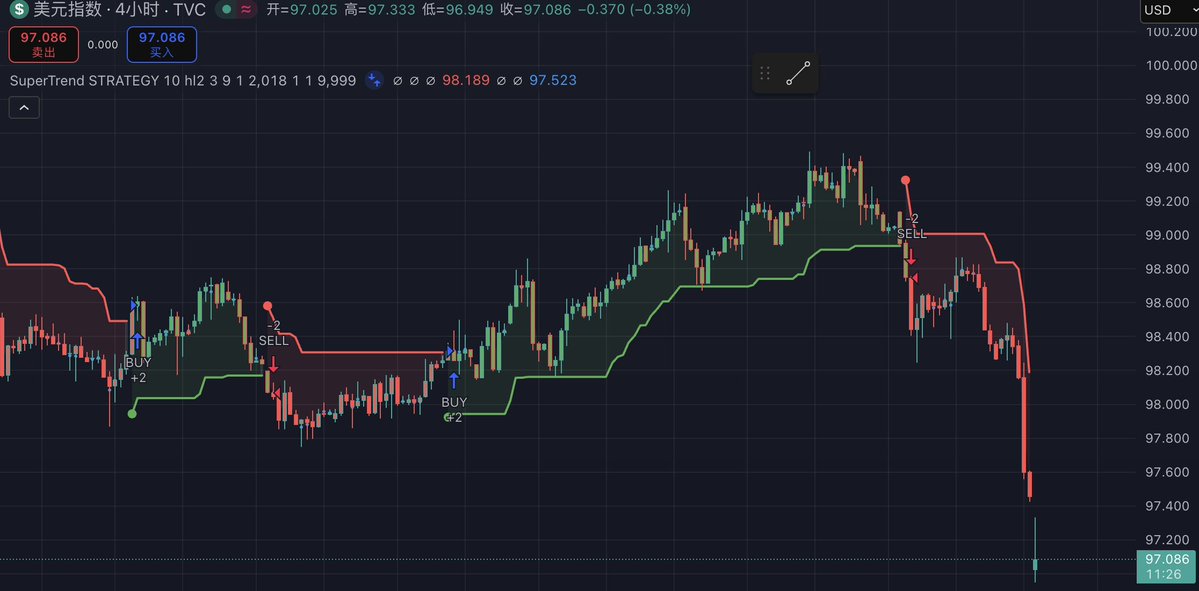Click the blue up arrow above BUY near 98.150
The width and height of the screenshot is (1199, 591).
pyautogui.click(x=453, y=380)
